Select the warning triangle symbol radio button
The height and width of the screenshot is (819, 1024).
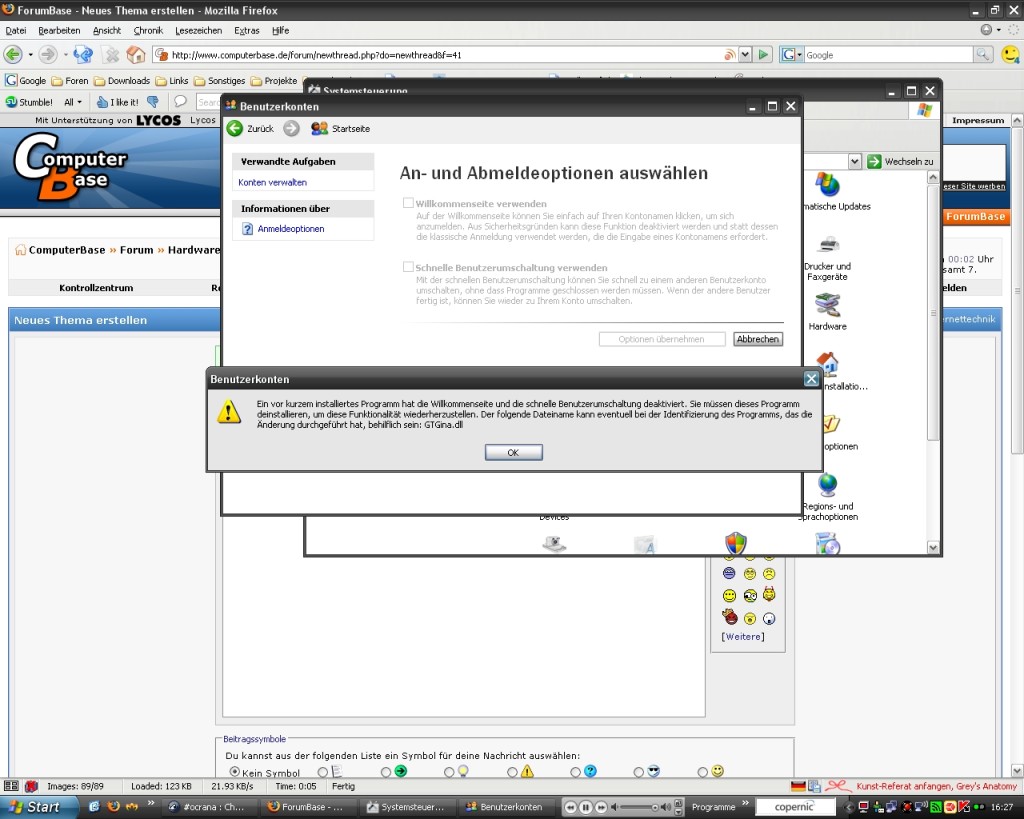[x=512, y=772]
